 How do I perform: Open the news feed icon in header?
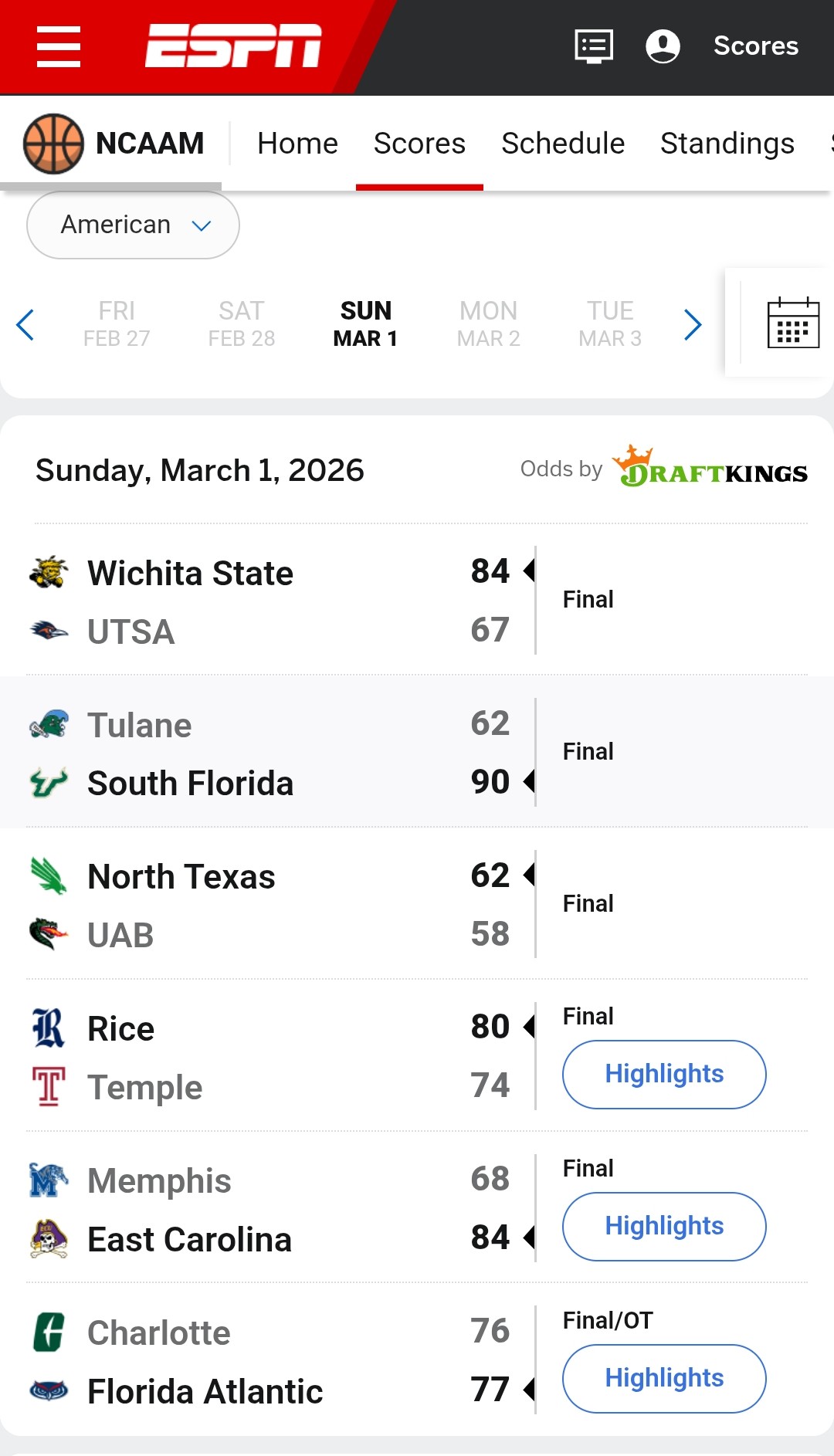pyautogui.click(x=594, y=46)
